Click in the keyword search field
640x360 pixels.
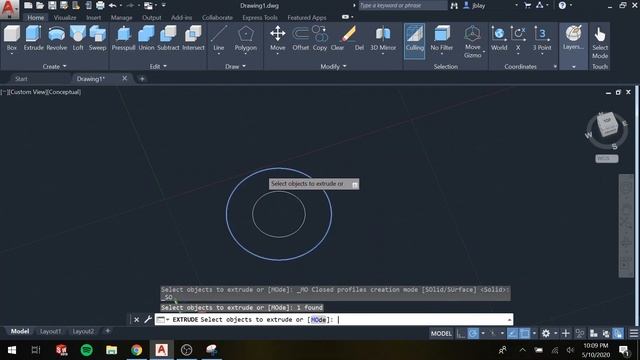pyautogui.click(x=402, y=5)
